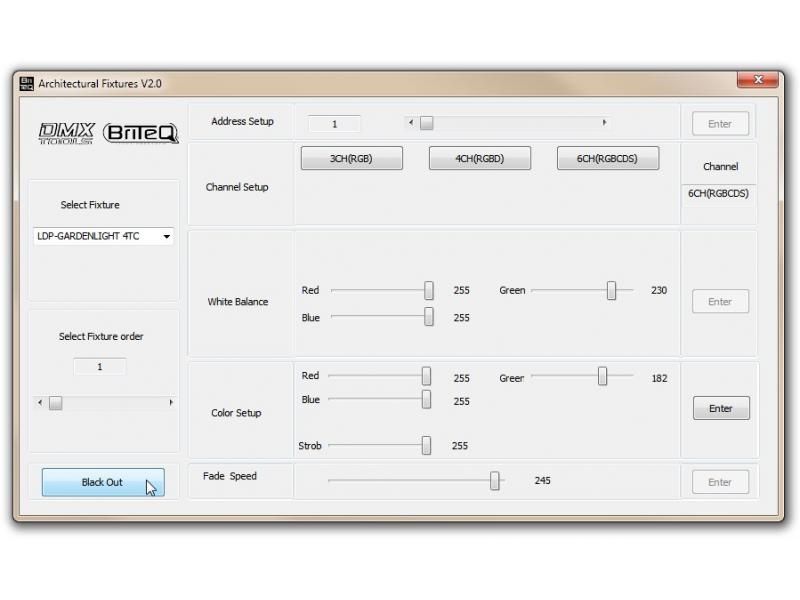
Task: Click the Address Setup scrollbar left arrow
Action: [411, 122]
